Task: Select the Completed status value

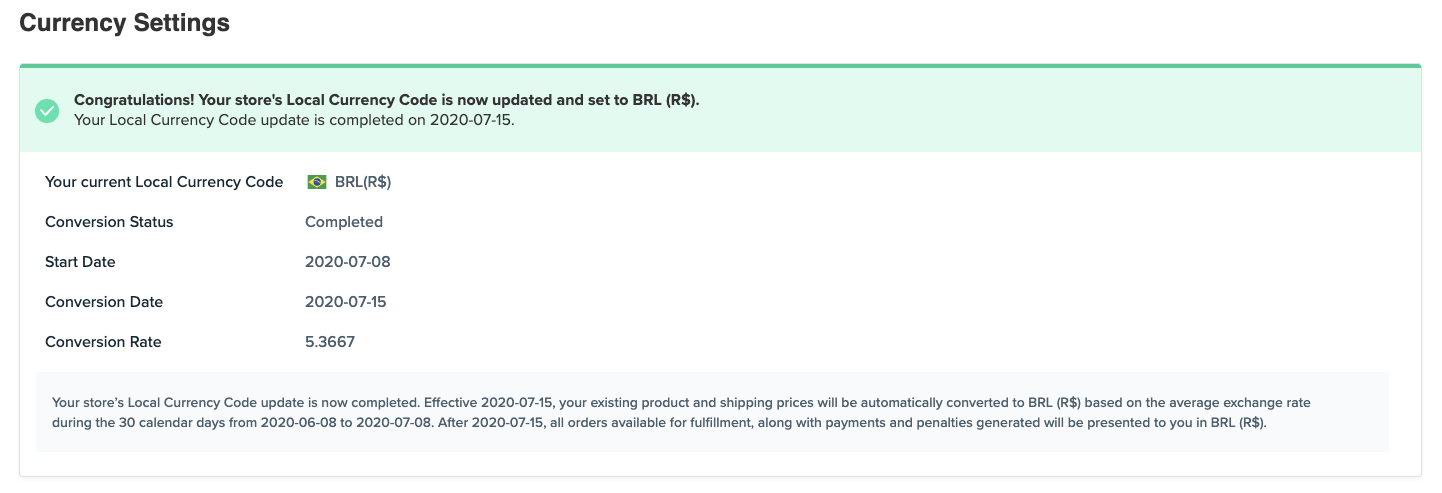Action: pyautogui.click(x=344, y=222)
